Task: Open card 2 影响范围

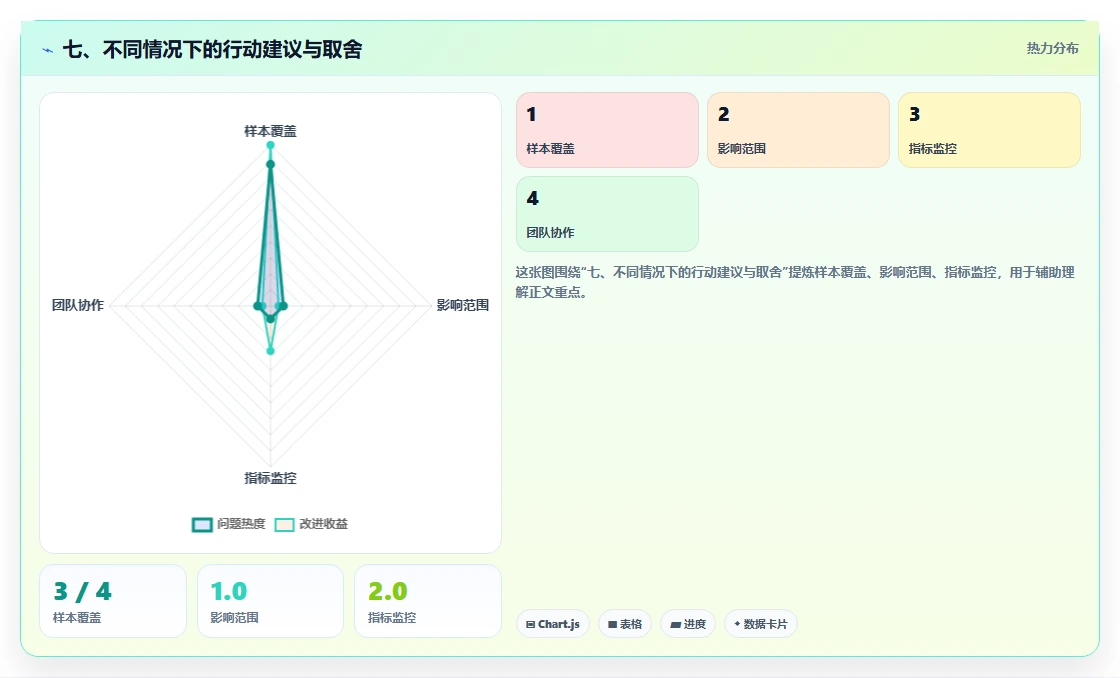Action: [x=798, y=130]
